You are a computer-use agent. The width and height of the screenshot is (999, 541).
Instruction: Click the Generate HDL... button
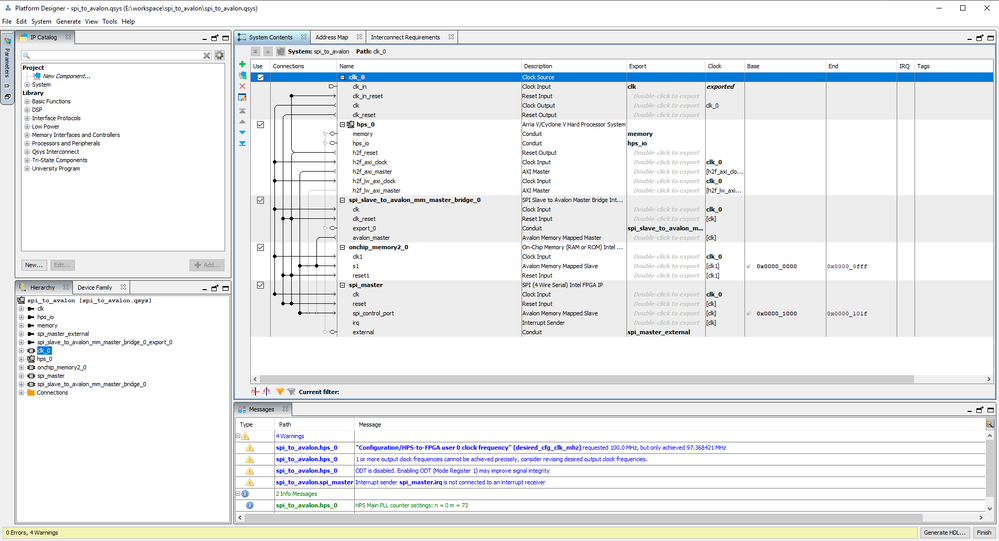[945, 532]
